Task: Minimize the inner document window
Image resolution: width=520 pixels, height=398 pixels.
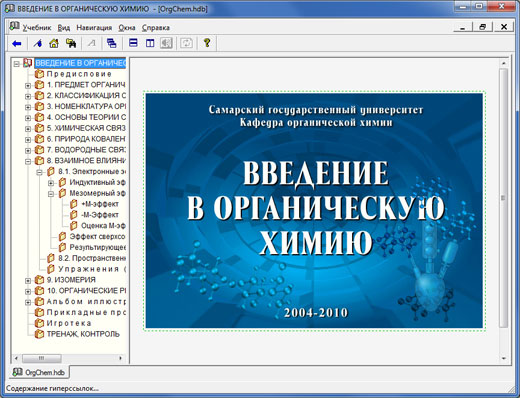Action: click(x=463, y=27)
